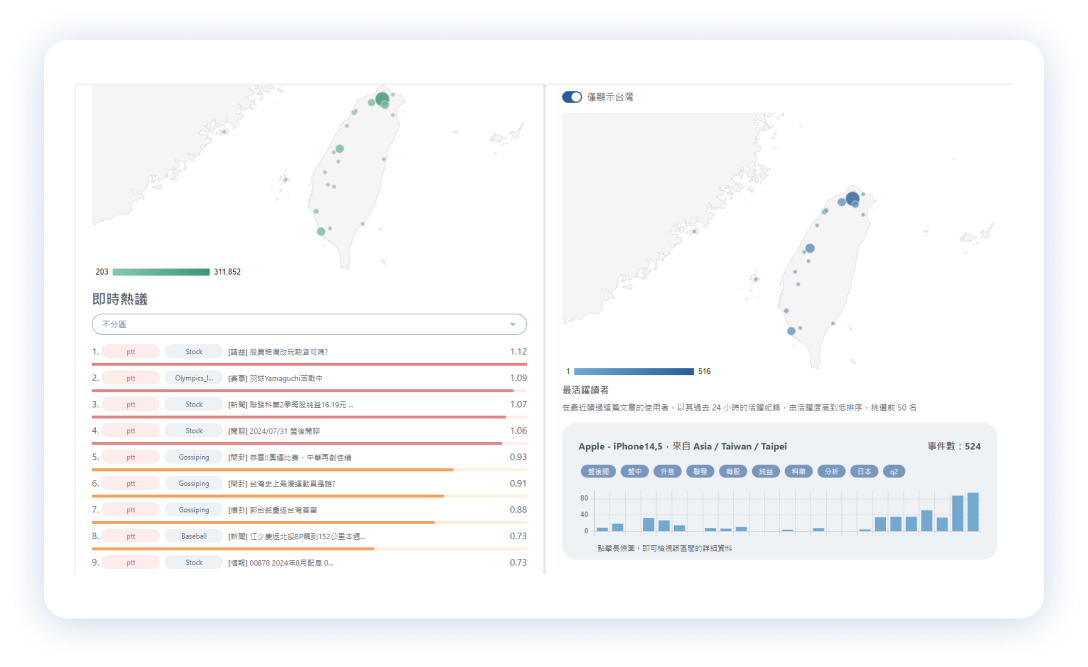This screenshot has width=1088, height=667.
Task: Select the 日本 keyword chip
Action: (x=864, y=472)
